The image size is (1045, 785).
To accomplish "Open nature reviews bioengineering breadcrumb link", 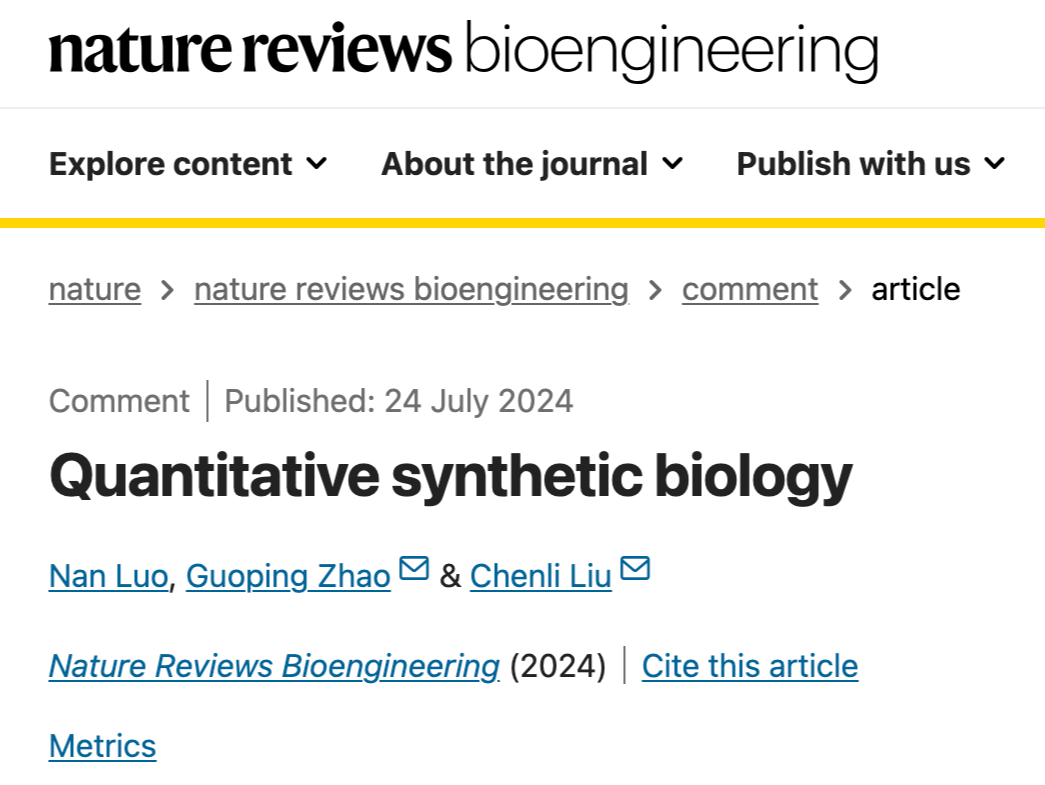I will point(412,289).
